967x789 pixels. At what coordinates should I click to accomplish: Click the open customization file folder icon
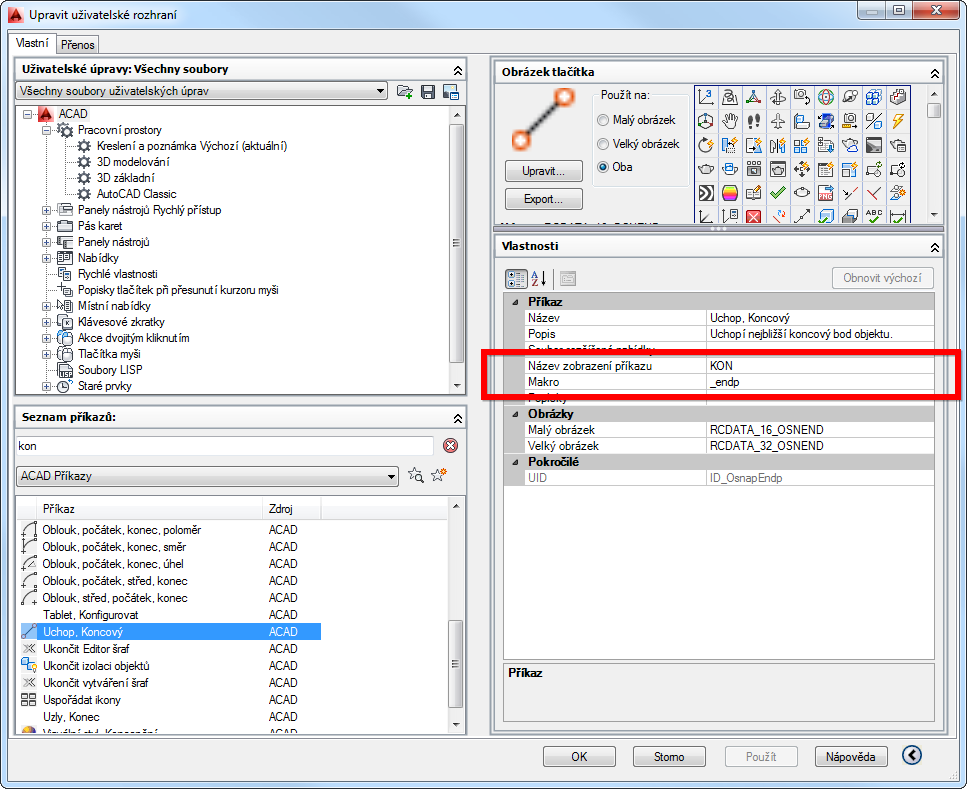pos(405,92)
